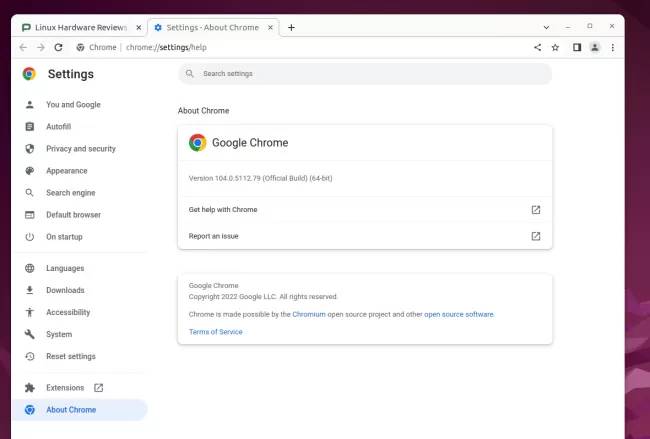Open the profile avatar icon
Image resolution: width=650 pixels, height=439 pixels.
[x=595, y=47]
